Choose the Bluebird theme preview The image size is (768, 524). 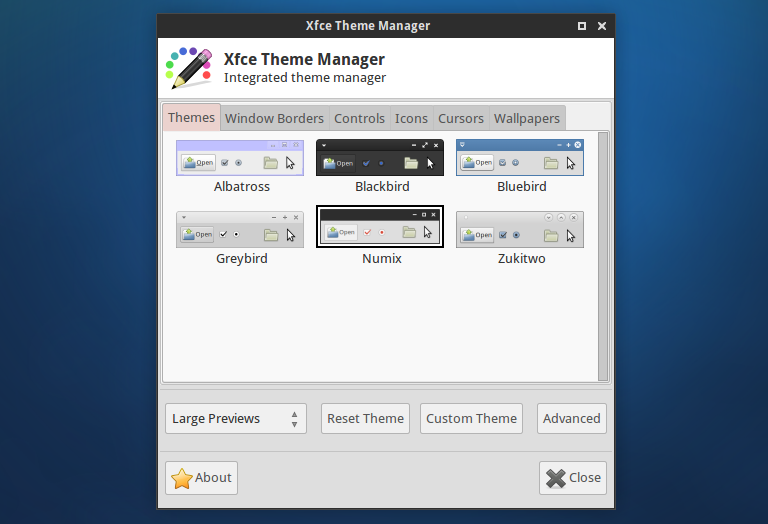tap(520, 158)
